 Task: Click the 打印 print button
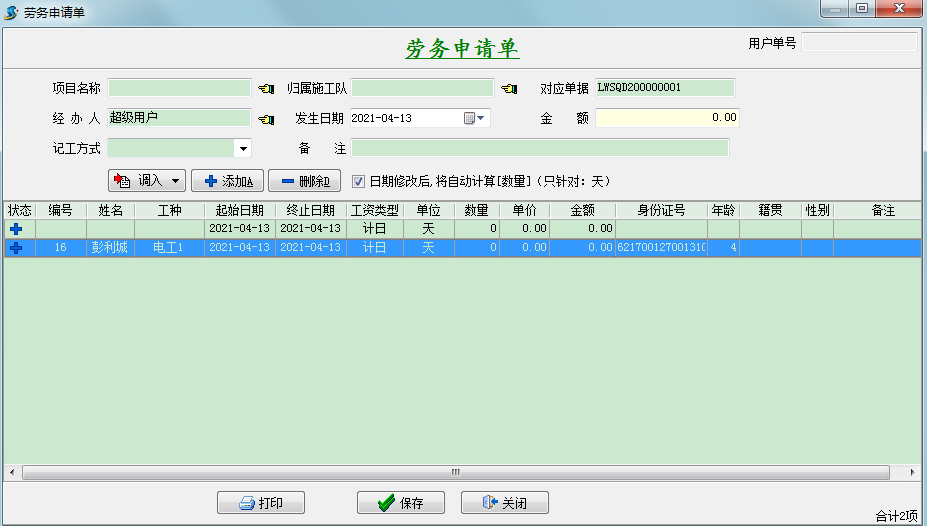click(261, 503)
